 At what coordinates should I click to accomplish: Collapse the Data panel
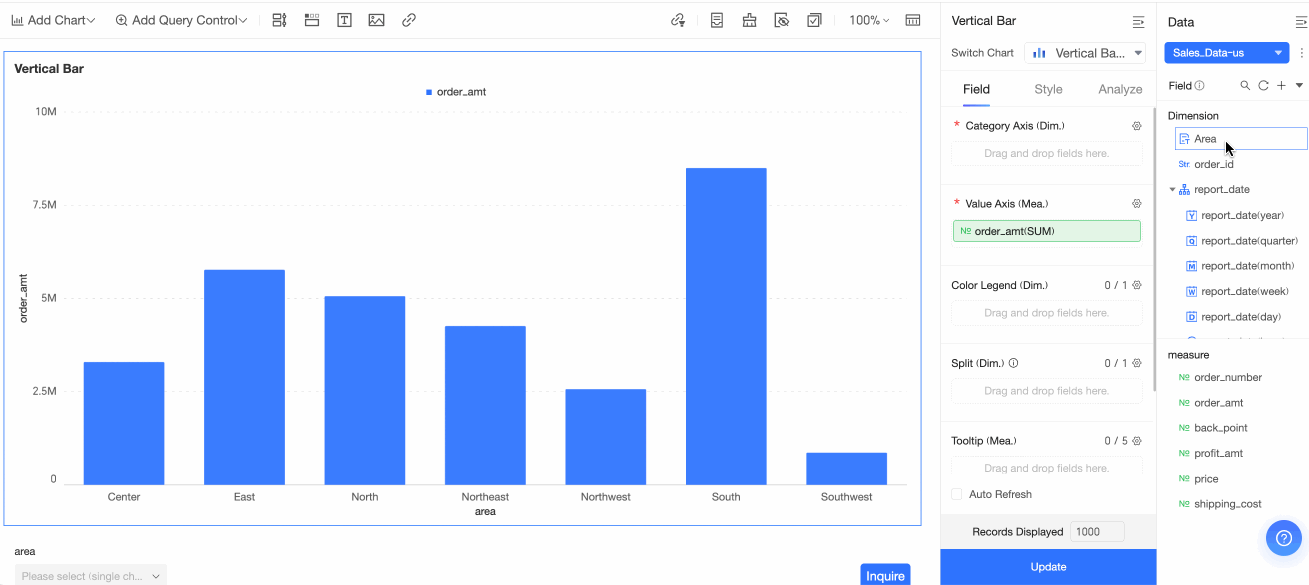(x=1300, y=22)
